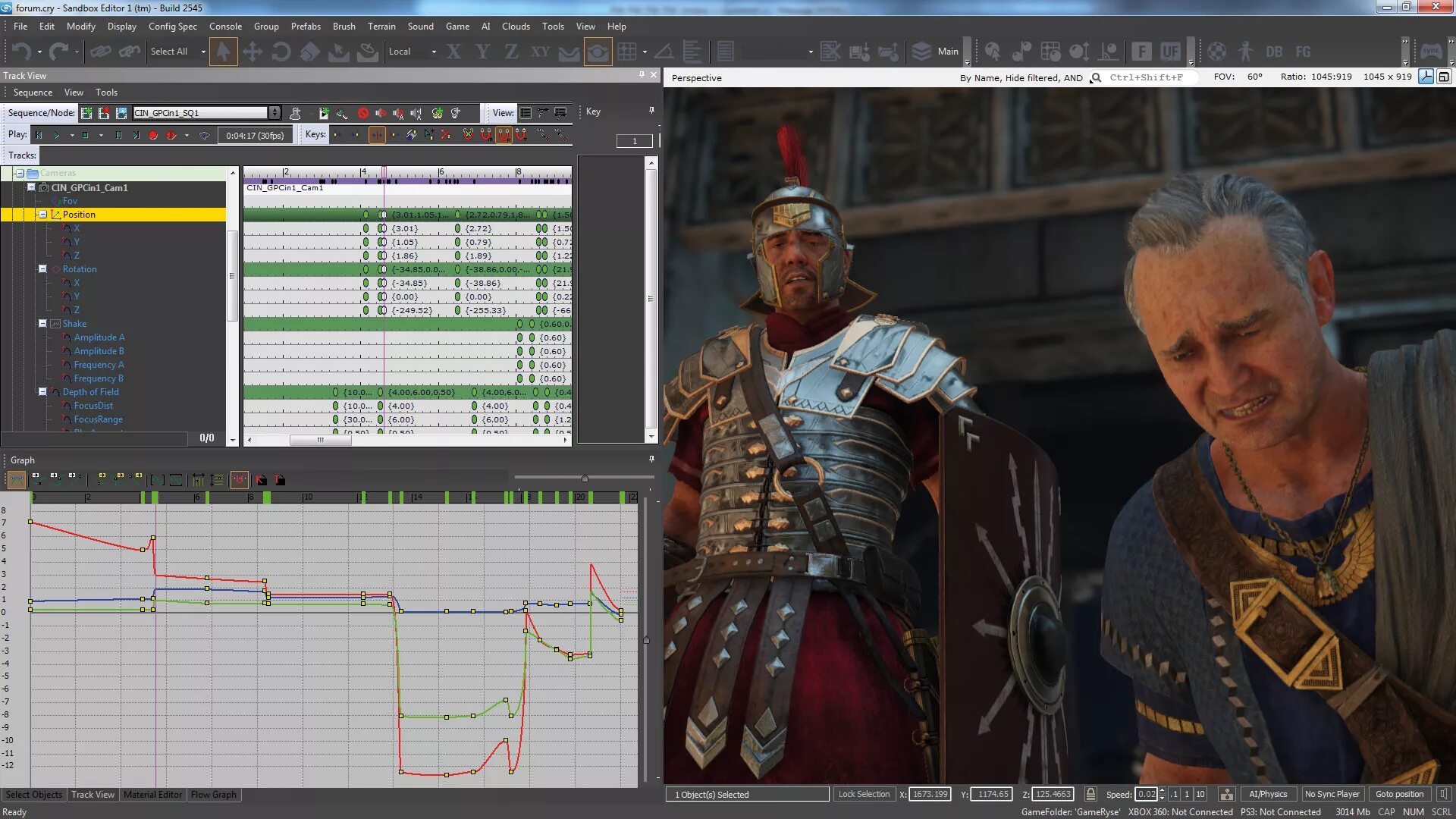Collapse the Cameras folder node

pos(20,173)
